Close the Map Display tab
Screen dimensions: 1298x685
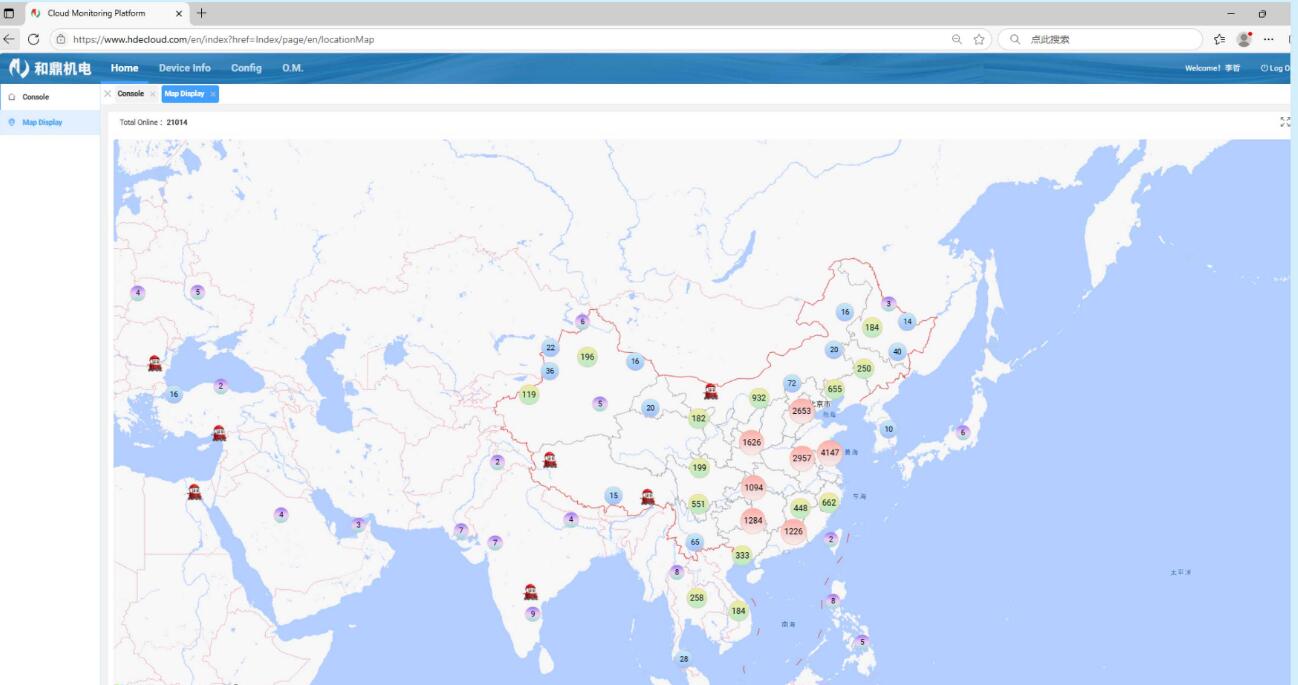(213, 94)
